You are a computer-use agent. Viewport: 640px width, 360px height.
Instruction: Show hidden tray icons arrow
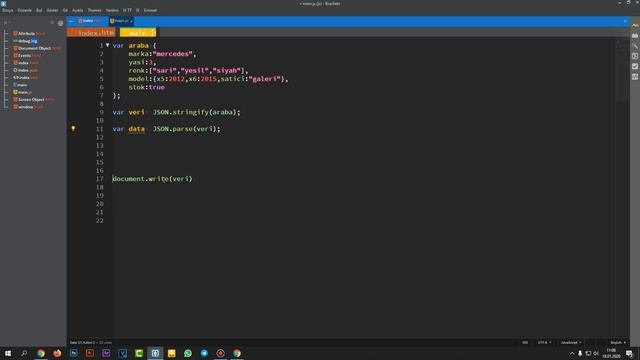(572, 353)
